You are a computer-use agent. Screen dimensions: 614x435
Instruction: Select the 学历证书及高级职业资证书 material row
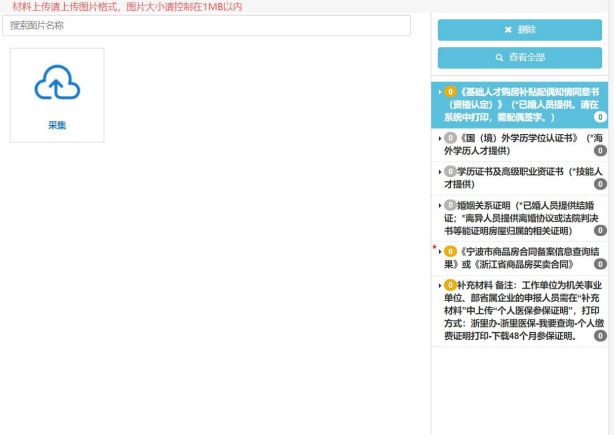pyautogui.click(x=520, y=178)
